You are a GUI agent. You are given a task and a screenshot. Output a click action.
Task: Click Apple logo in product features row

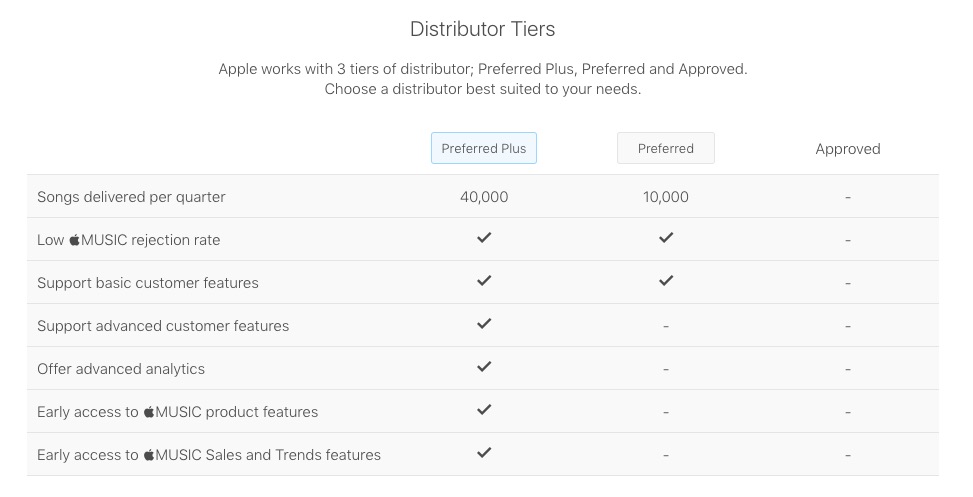point(149,411)
